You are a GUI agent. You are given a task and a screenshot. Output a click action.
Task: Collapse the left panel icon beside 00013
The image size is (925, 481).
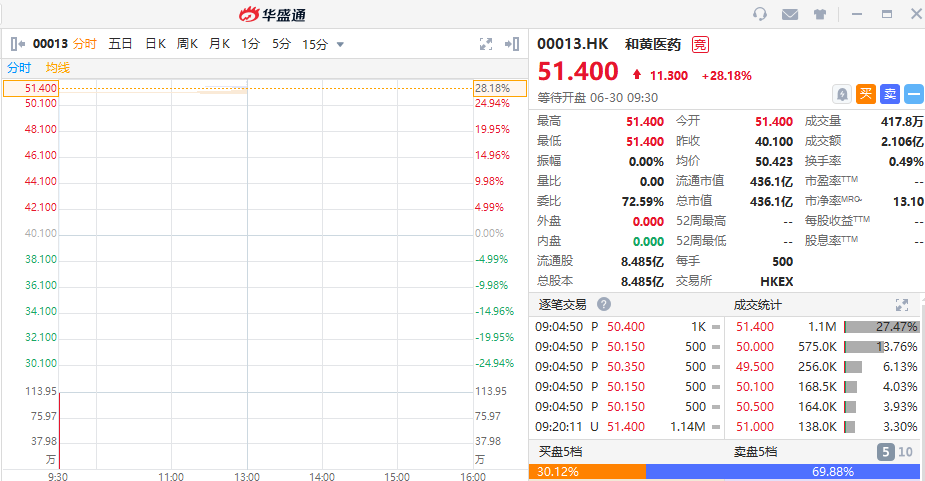click(18, 44)
